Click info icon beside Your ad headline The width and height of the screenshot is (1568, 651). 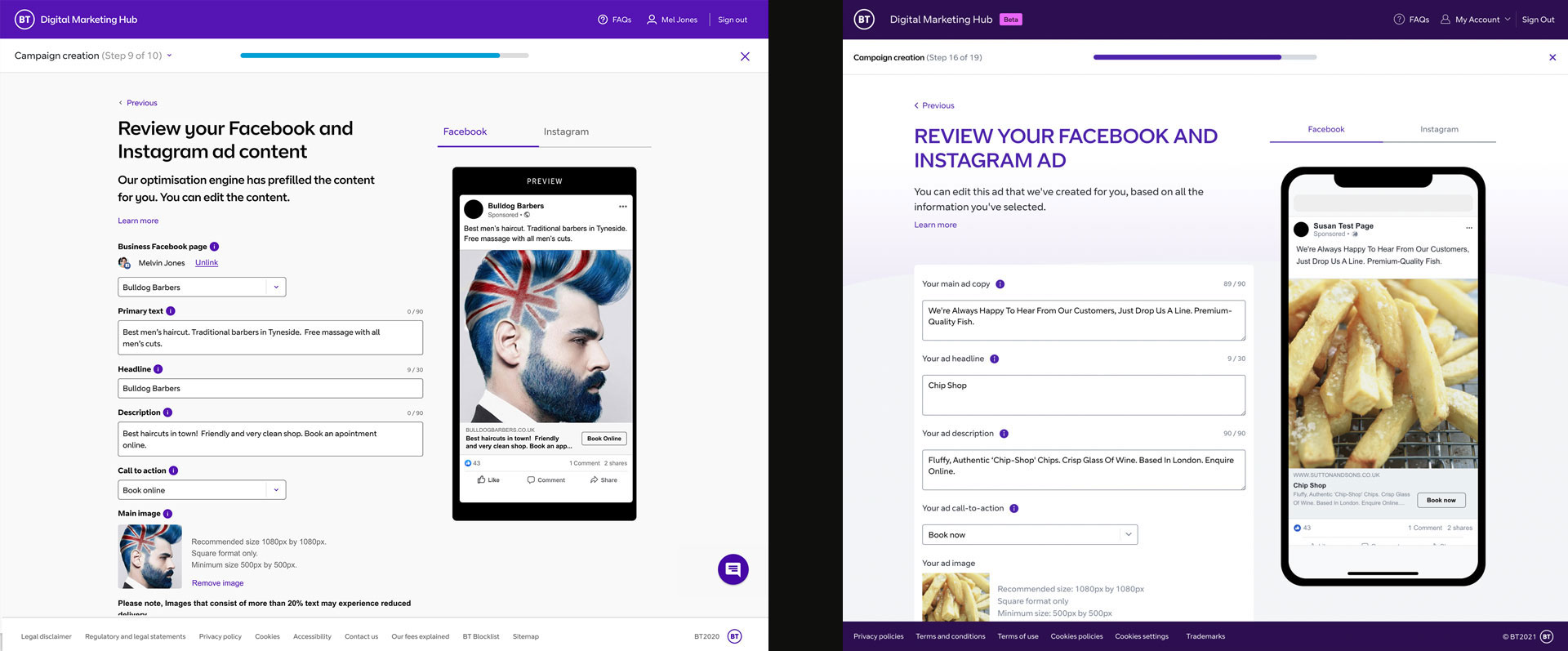pyautogui.click(x=994, y=359)
